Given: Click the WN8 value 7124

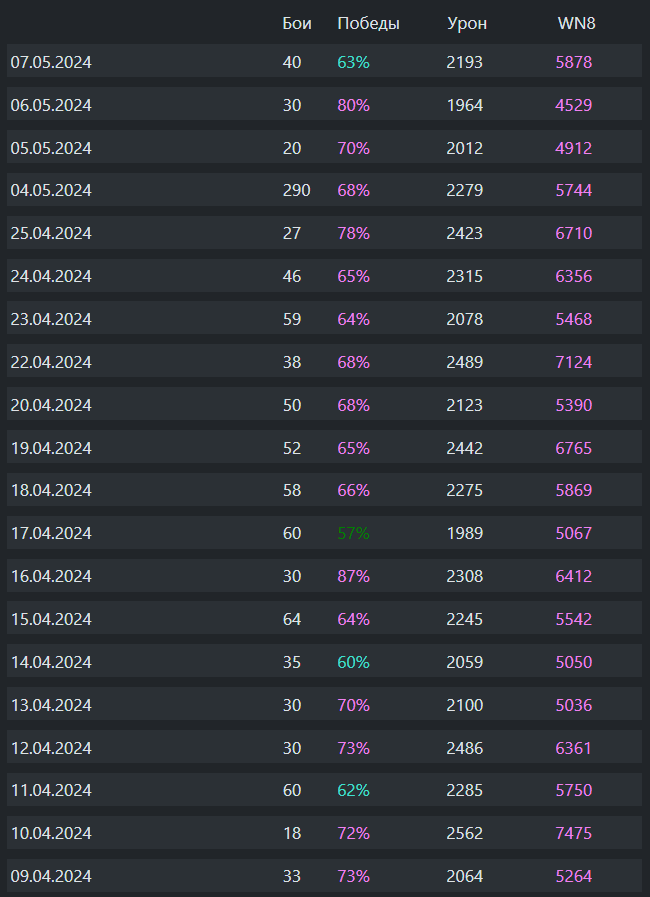Looking at the screenshot, I should [x=574, y=362].
